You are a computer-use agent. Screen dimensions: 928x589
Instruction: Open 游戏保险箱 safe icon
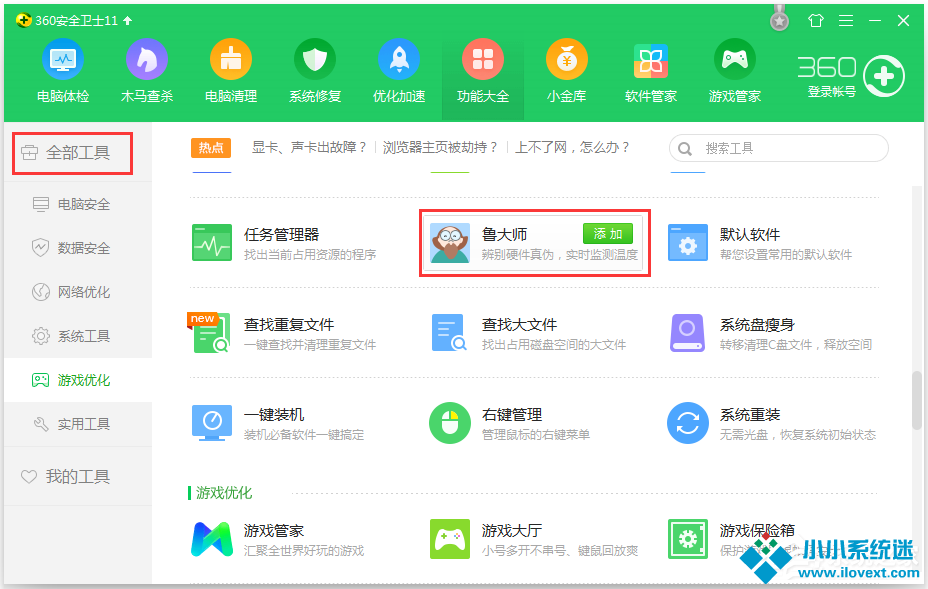[x=688, y=539]
